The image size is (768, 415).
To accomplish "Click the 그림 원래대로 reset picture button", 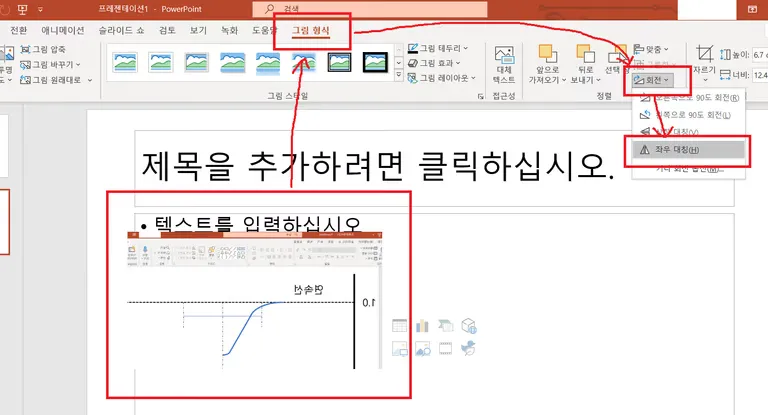I will pos(51,80).
